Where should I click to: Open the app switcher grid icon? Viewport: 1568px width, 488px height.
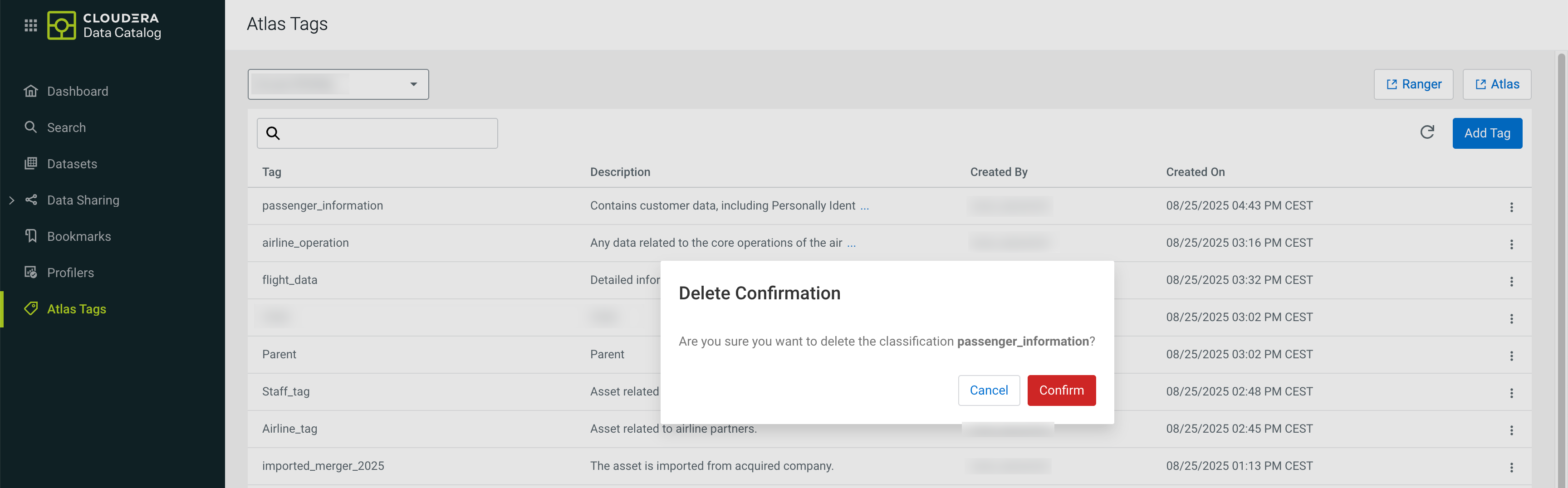pos(30,25)
